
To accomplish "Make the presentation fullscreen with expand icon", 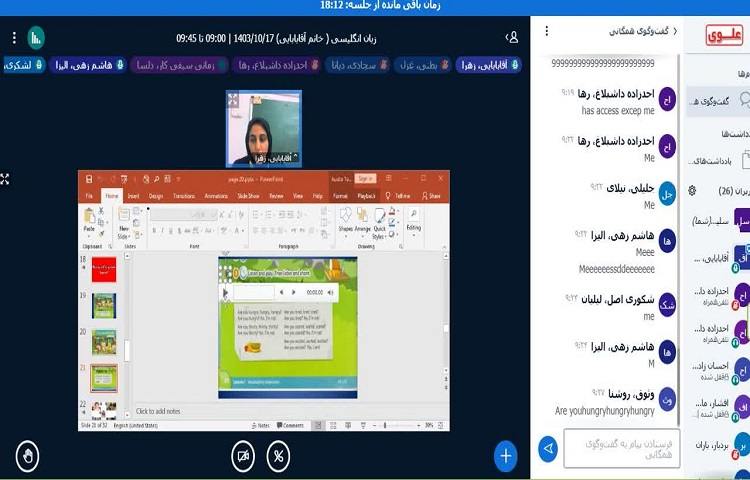I will tap(5, 179).
